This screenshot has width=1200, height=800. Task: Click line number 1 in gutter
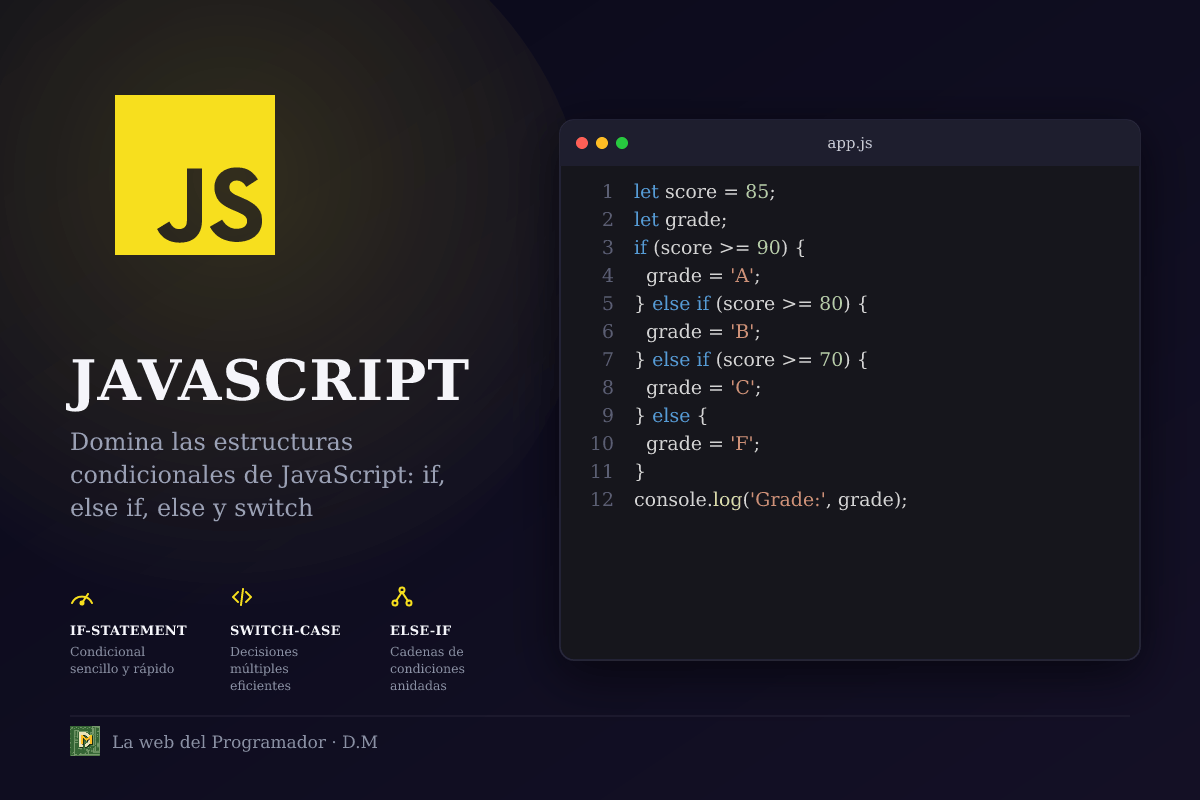[607, 191]
